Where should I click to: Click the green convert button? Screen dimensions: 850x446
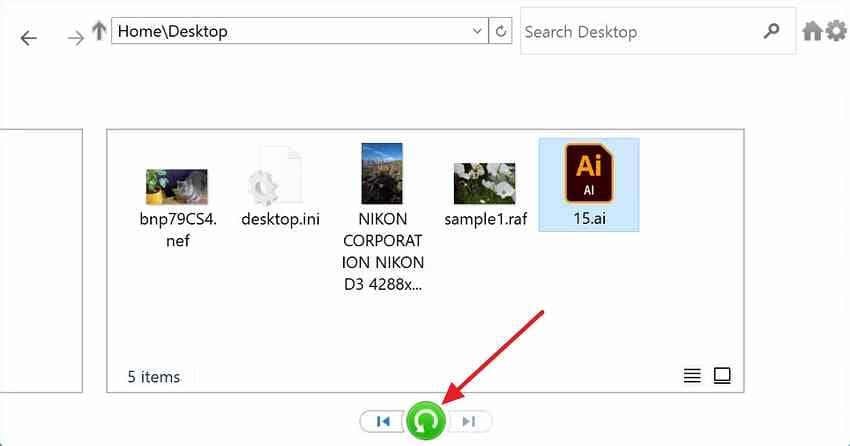426,421
